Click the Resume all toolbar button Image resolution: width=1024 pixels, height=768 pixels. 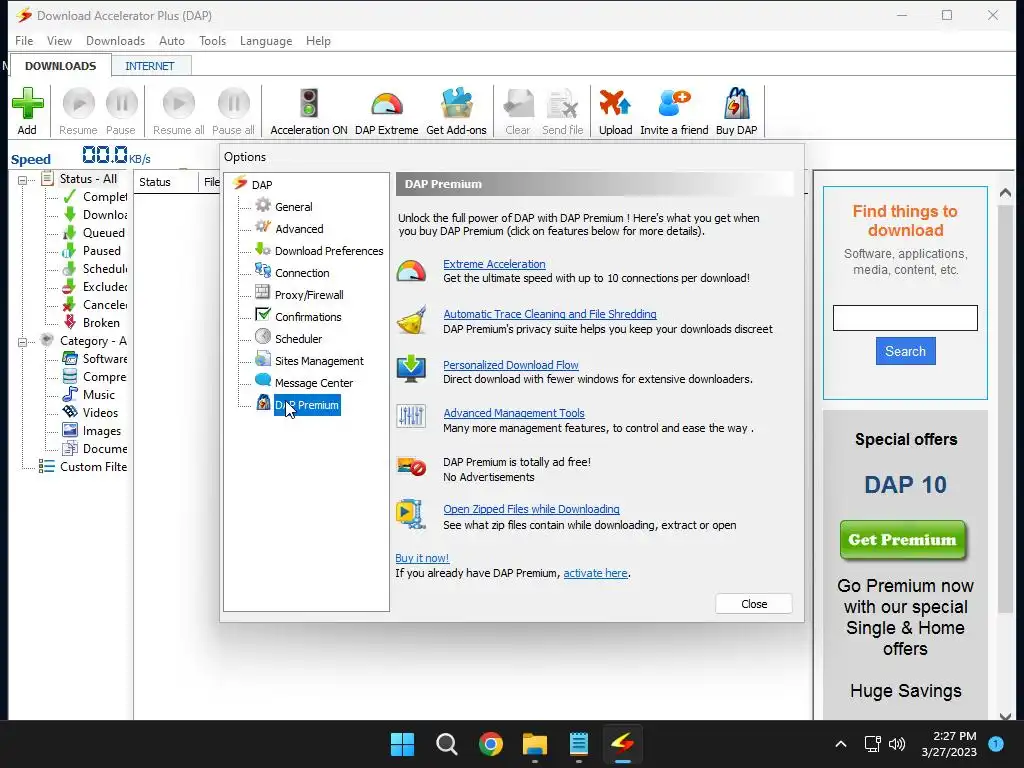point(178,111)
